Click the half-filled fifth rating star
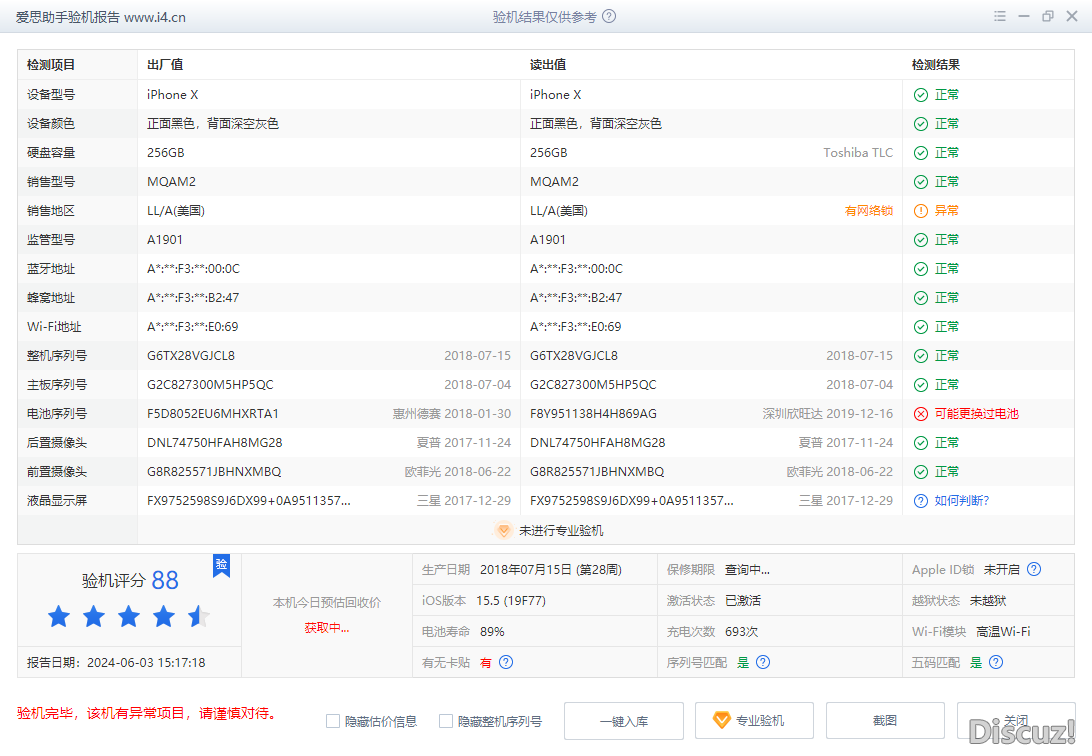Screen dimensions: 1092x756 point(198,616)
